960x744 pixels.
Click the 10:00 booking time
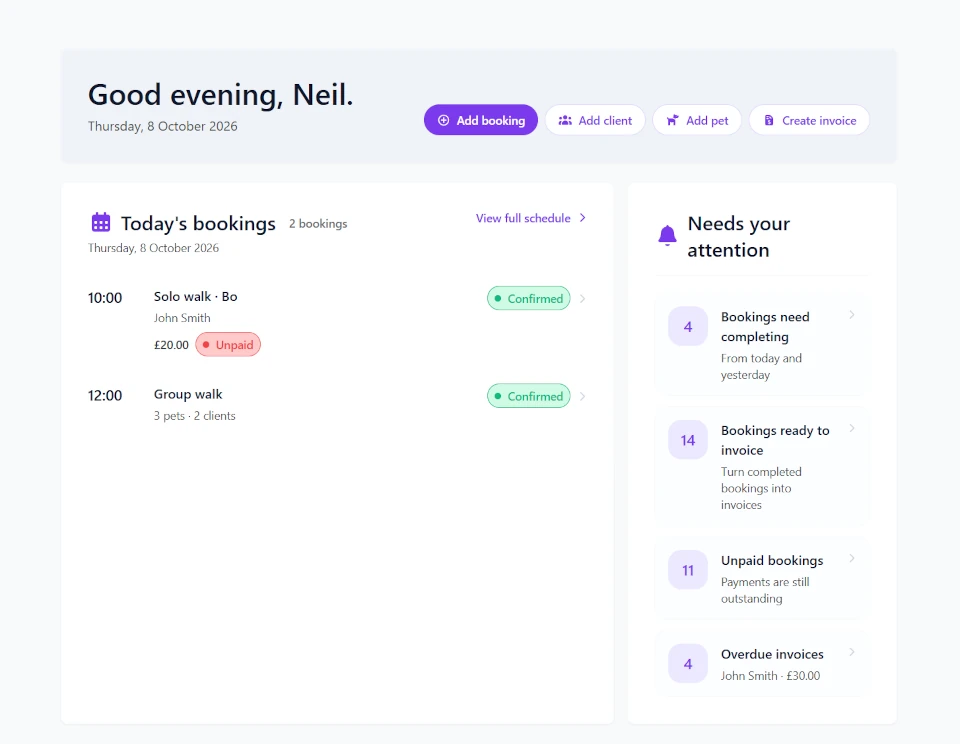(105, 298)
